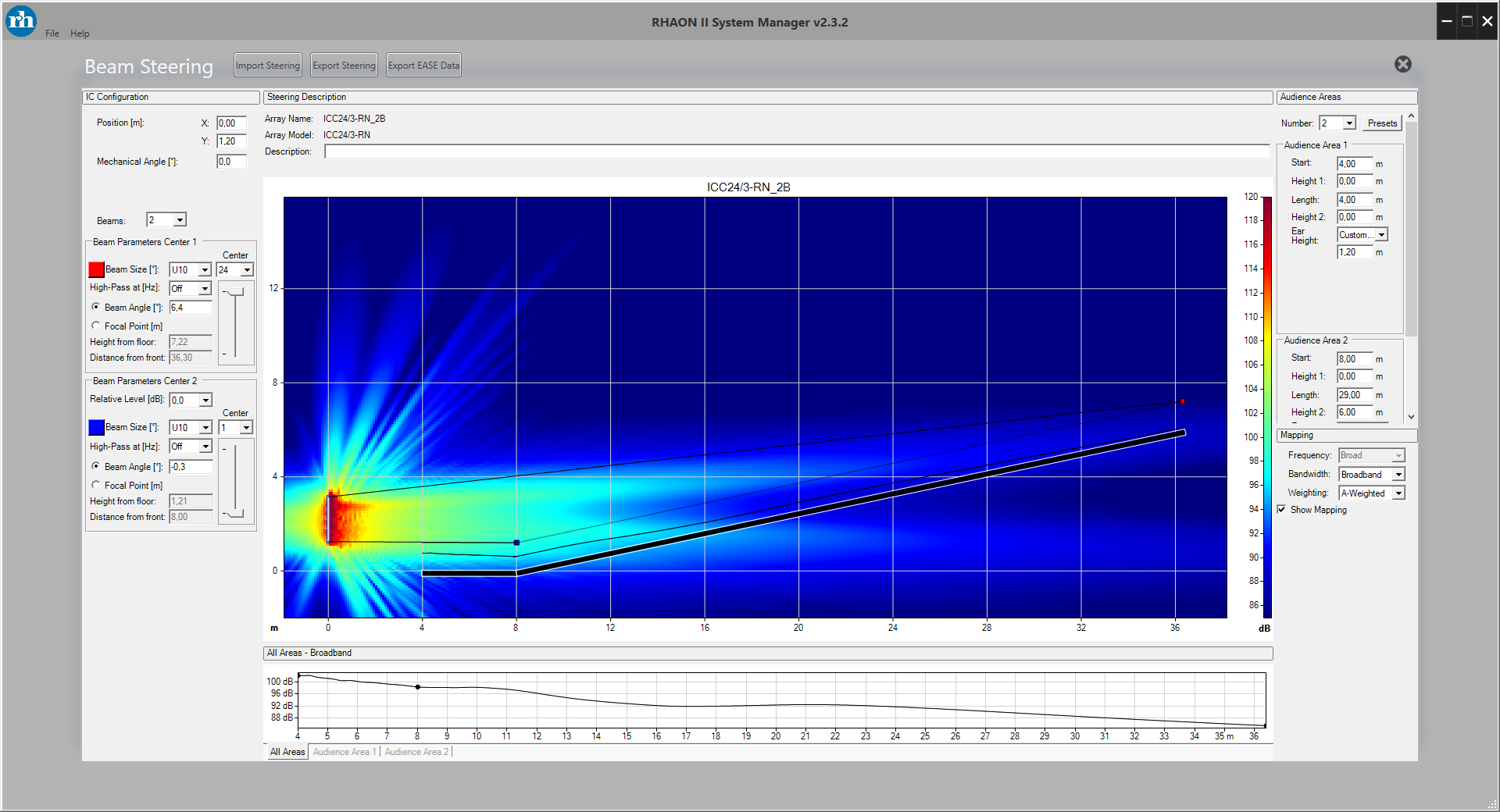1500x812 pixels.
Task: Select Beam Angle radio for Center 1
Action: pyautogui.click(x=95, y=307)
